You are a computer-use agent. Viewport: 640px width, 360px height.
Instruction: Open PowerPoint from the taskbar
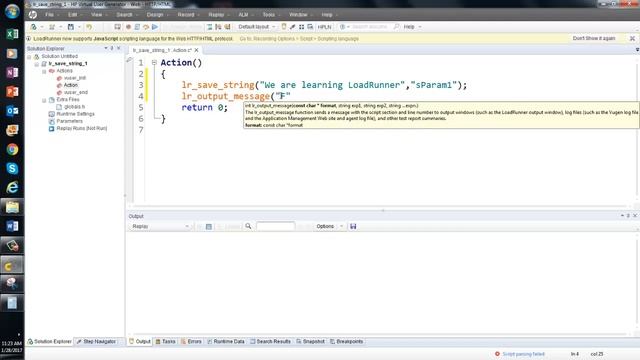tap(12, 91)
